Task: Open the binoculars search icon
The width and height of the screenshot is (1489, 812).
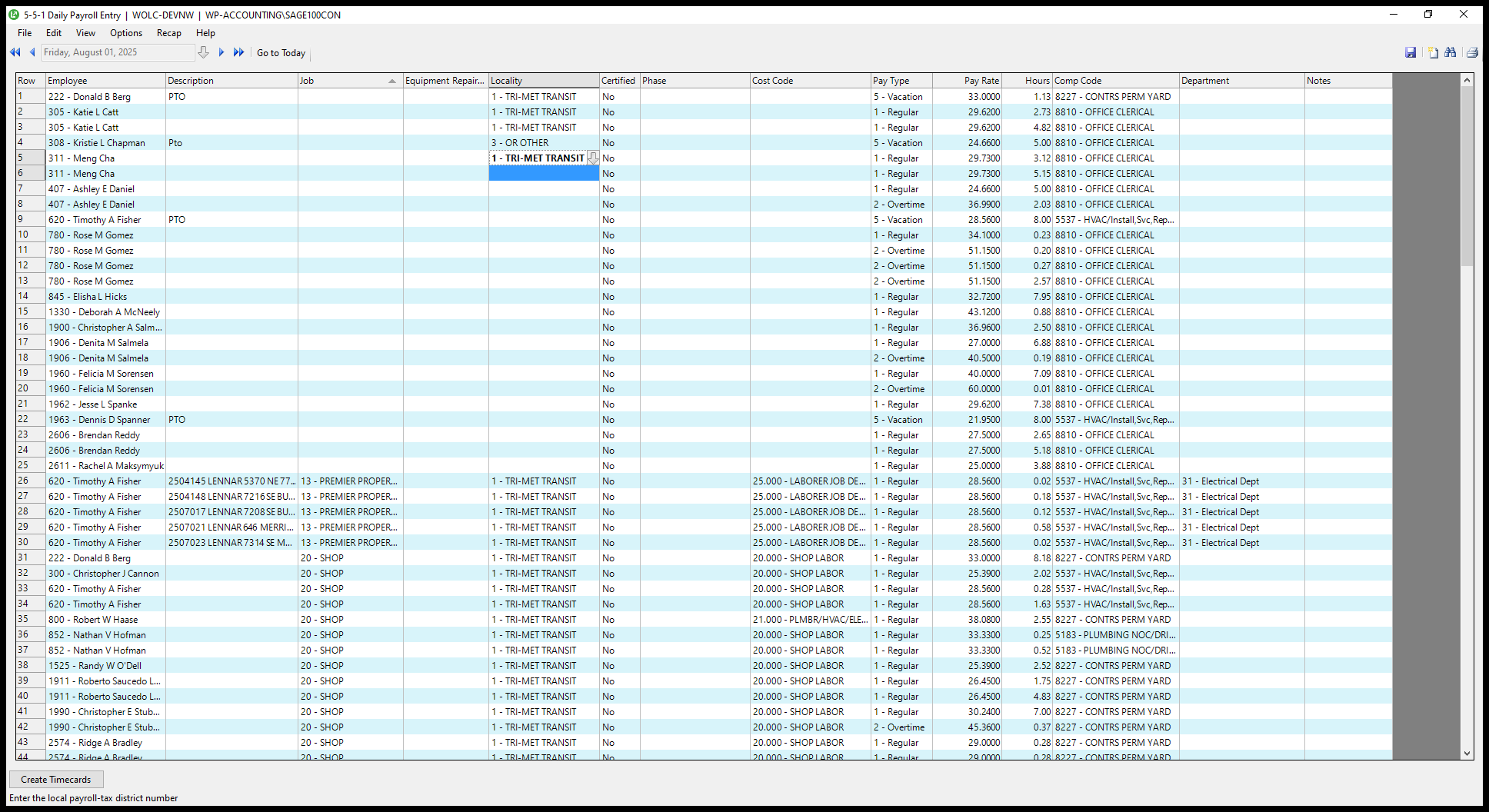Action: pos(1451,52)
